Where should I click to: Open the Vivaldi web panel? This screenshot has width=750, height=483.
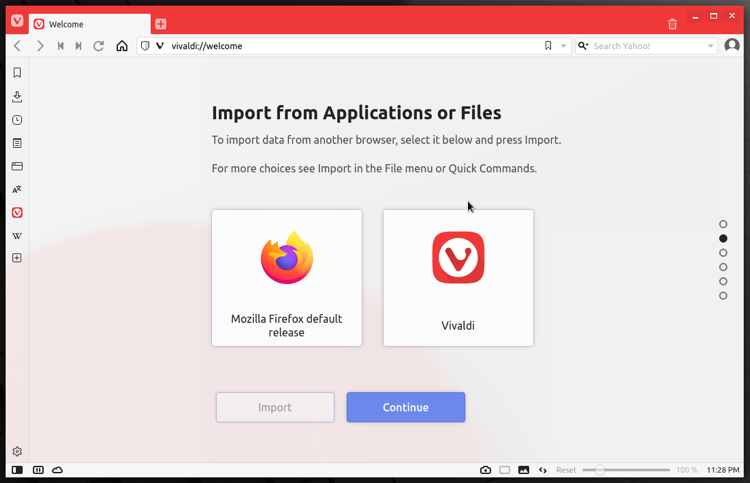tap(17, 213)
